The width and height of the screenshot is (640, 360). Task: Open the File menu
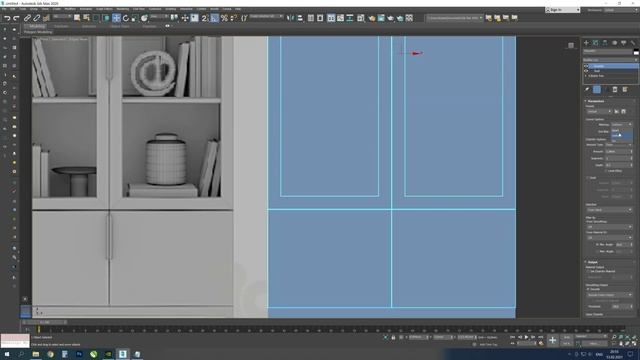pos(4,9)
